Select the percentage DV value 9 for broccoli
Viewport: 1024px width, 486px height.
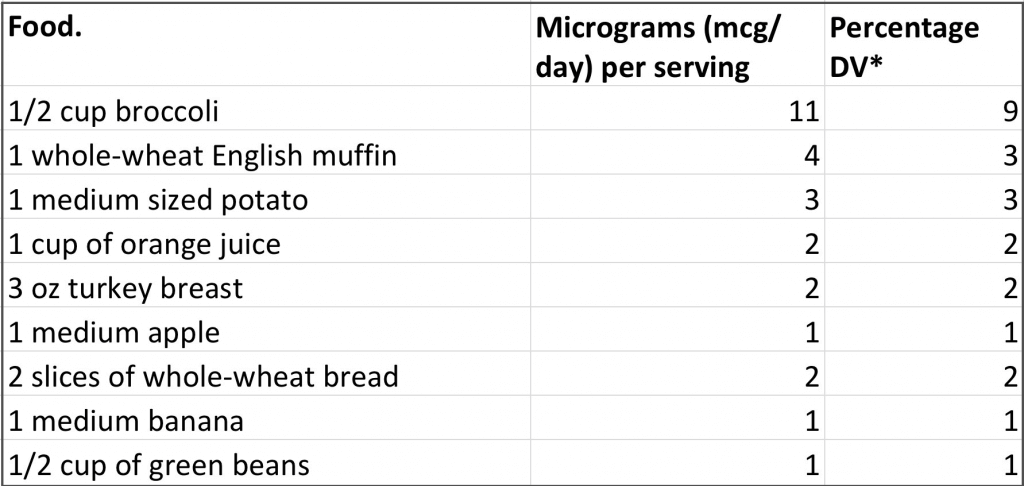[x=921, y=109]
